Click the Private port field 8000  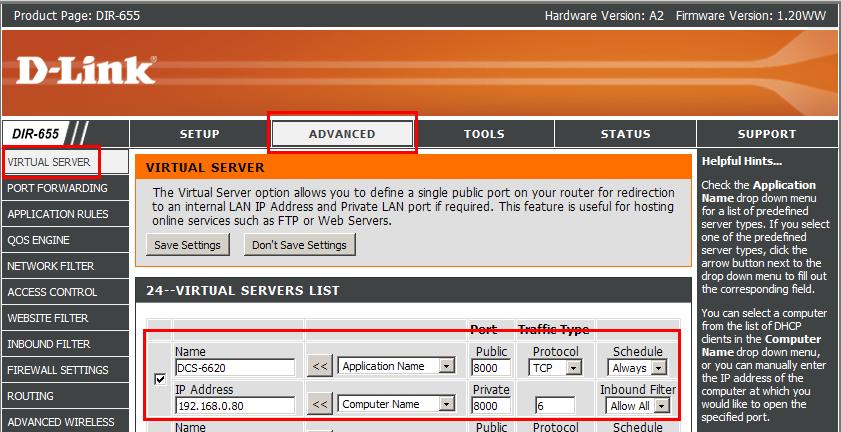pyautogui.click(x=491, y=406)
